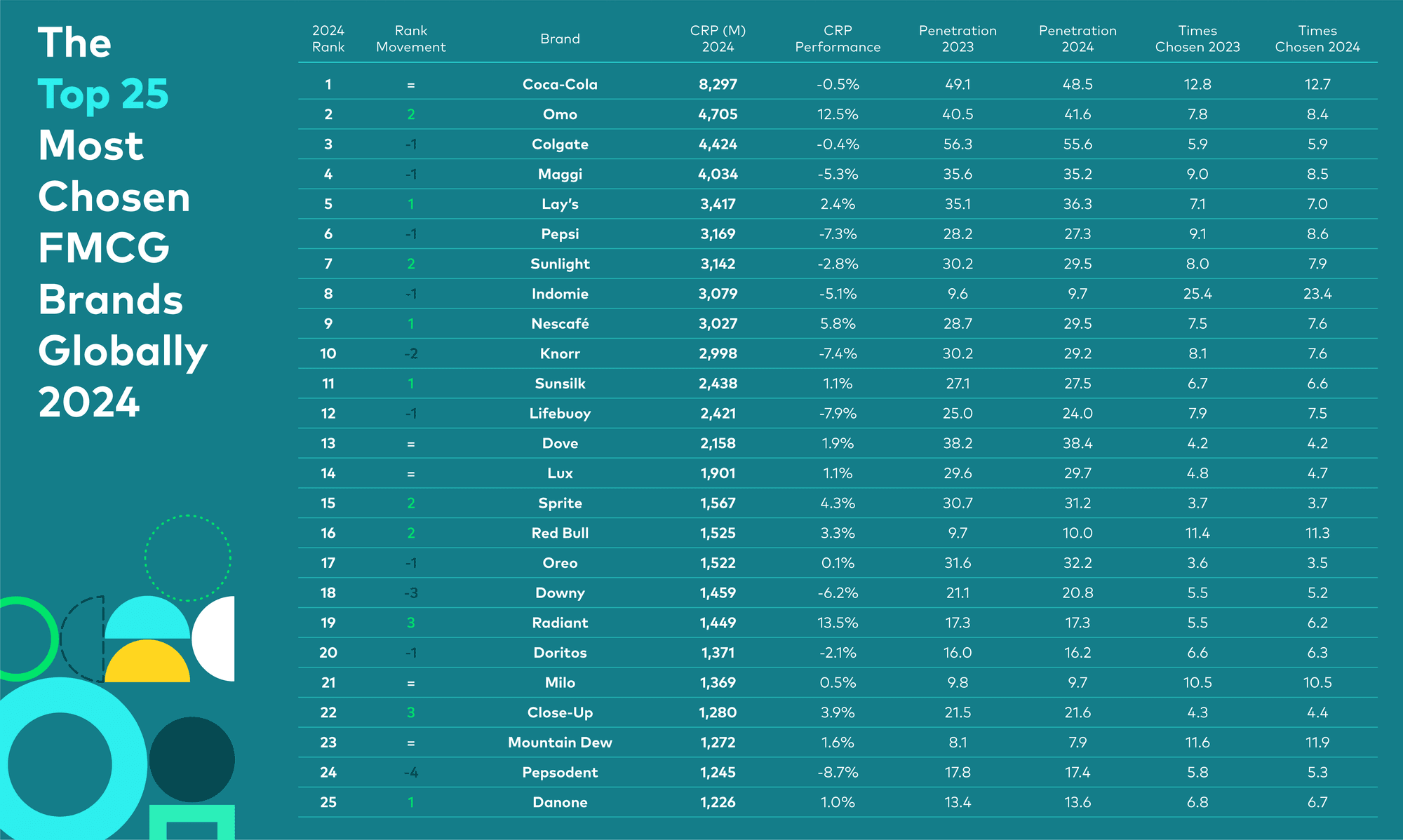Click Omo's CRP value 4,705
Screen dimensions: 1403x840
[x=718, y=114]
